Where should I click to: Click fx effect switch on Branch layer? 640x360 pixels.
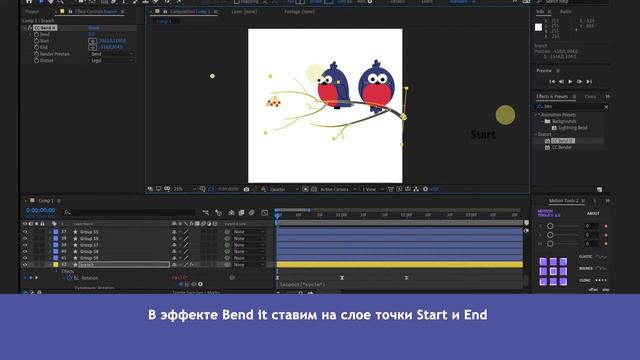click(191, 265)
